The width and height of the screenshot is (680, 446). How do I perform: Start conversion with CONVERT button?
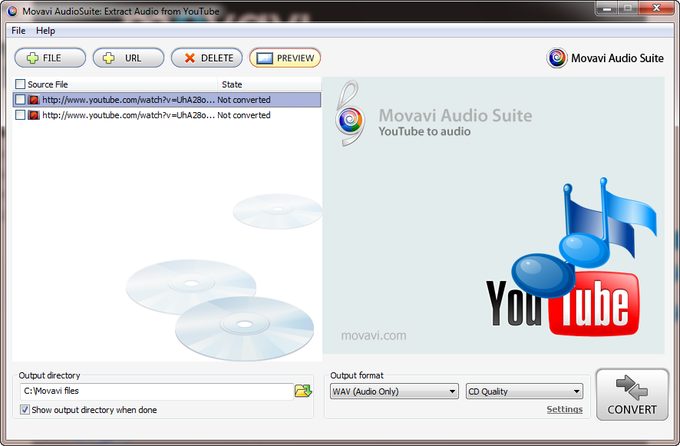coord(632,394)
